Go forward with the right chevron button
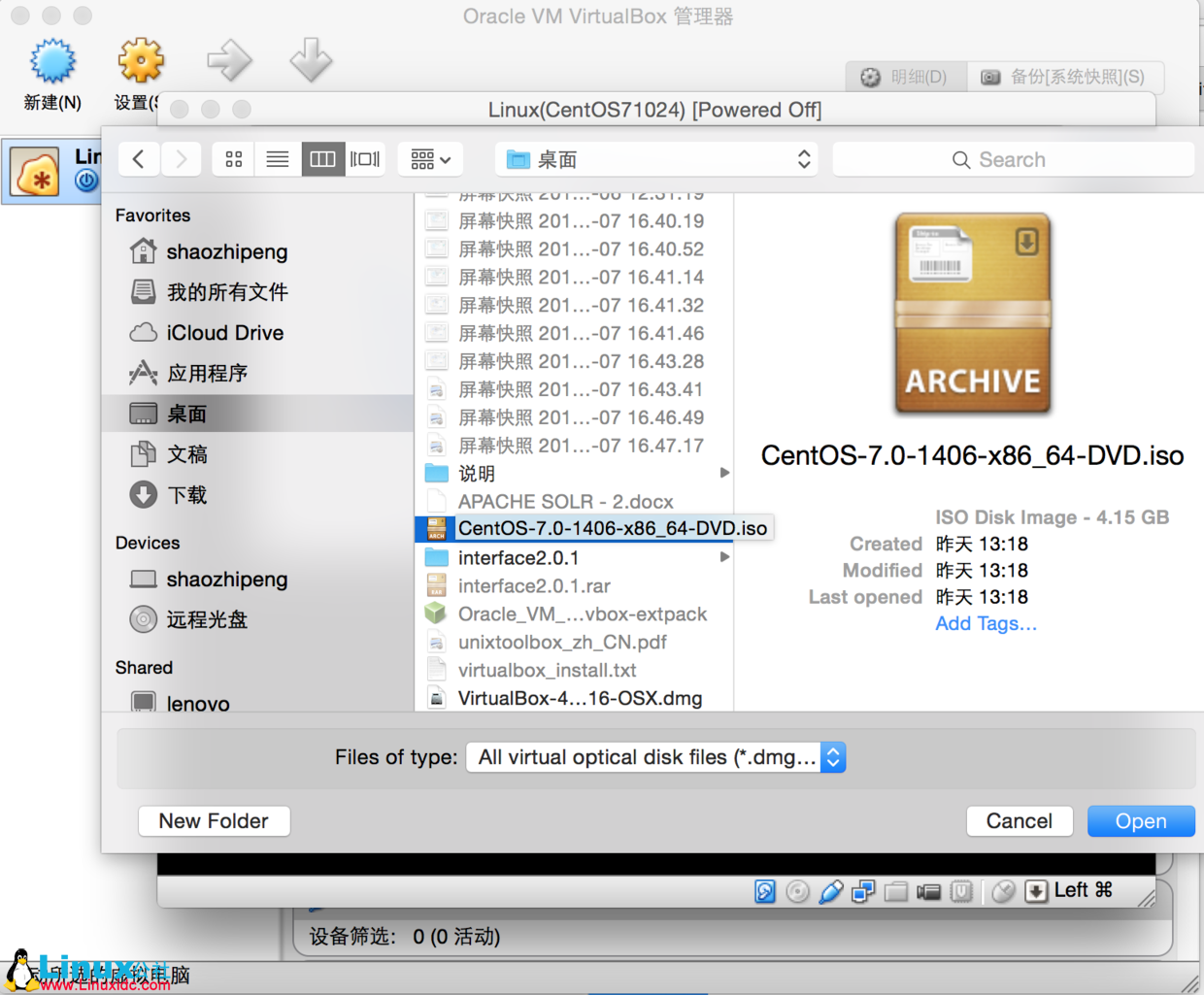Screen dimensions: 1204x995 pyautogui.click(x=181, y=159)
